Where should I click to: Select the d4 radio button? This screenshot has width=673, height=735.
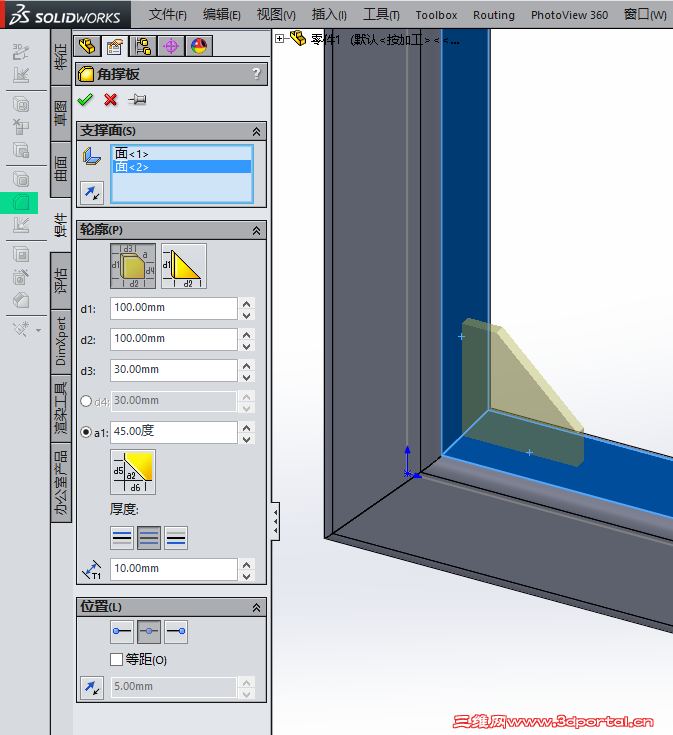pos(86,401)
